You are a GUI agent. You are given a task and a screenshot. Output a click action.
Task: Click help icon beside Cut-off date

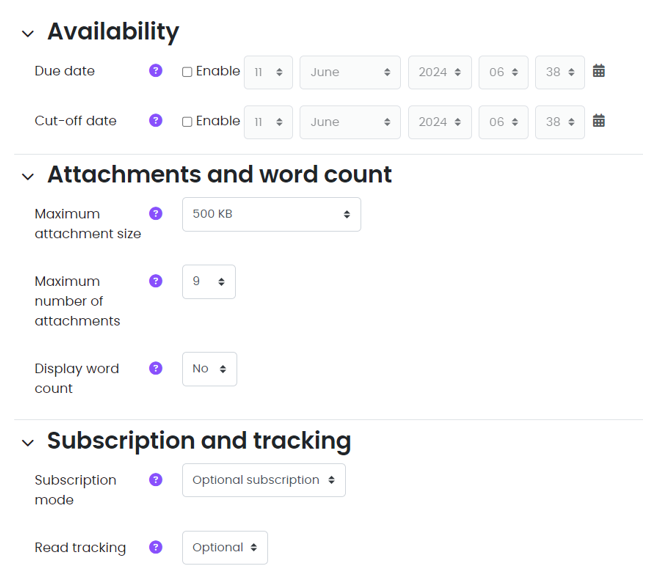coord(155,121)
